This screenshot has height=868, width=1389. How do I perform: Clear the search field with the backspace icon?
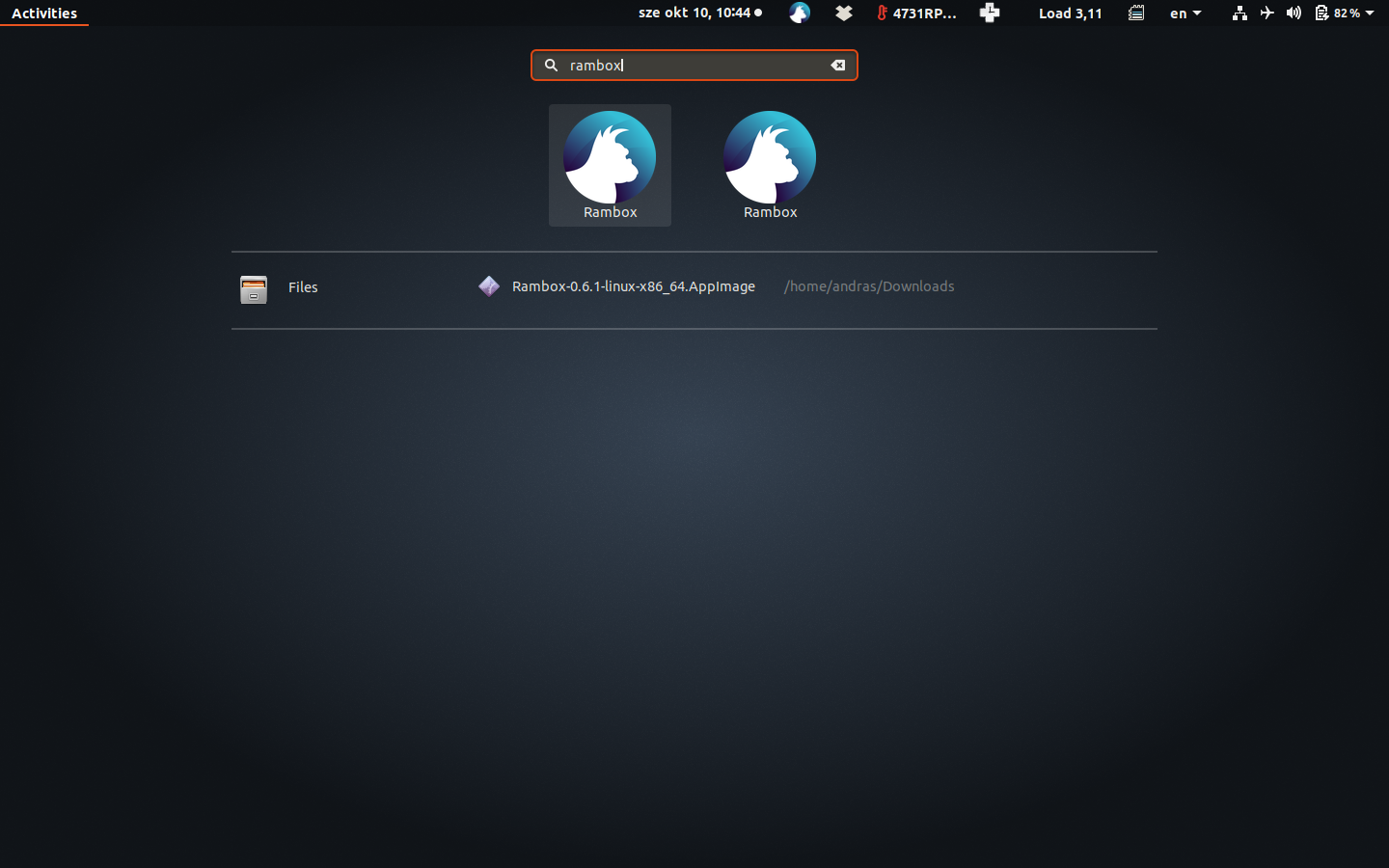click(838, 66)
